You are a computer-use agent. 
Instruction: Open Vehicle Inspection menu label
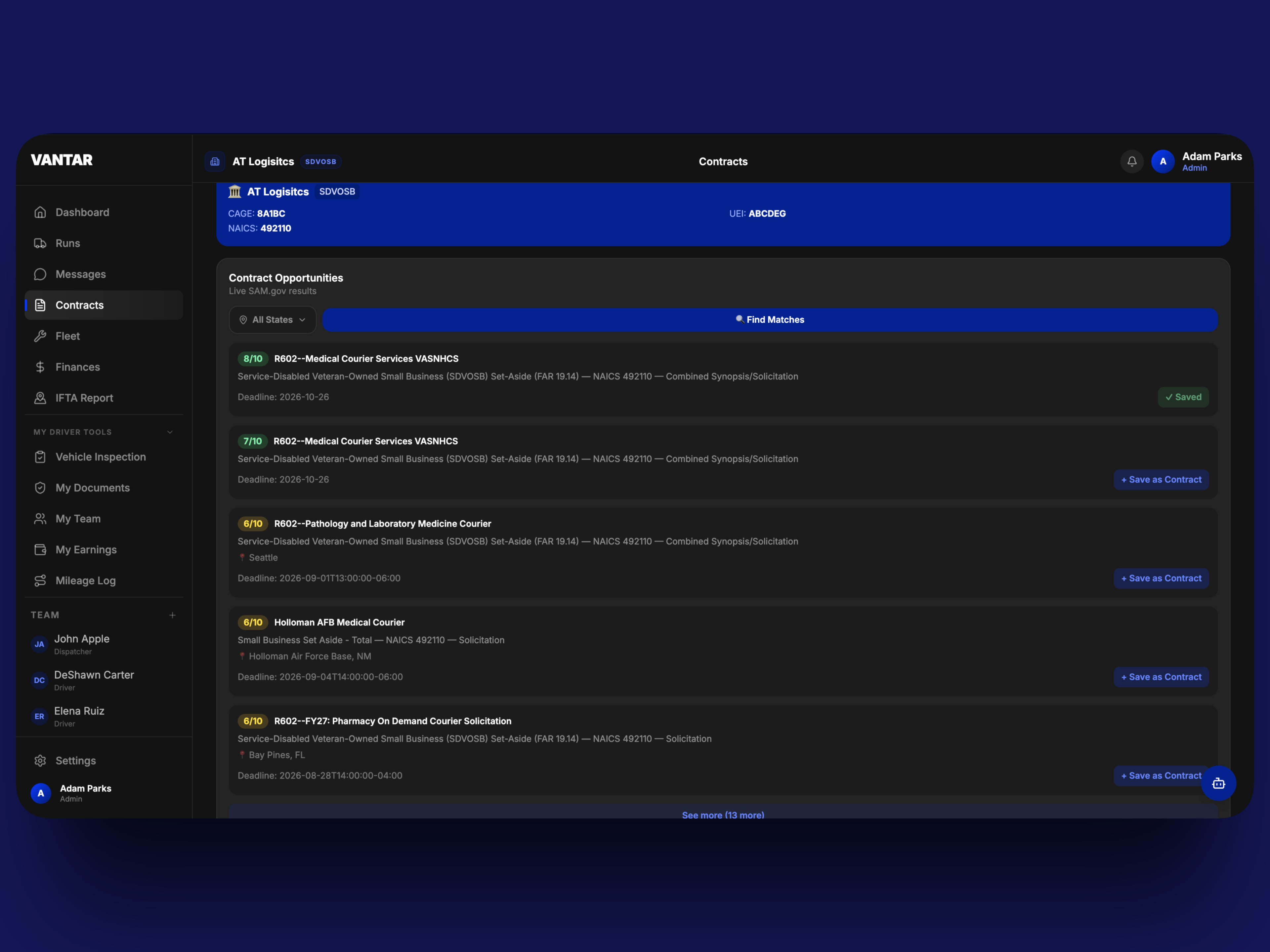(101, 457)
